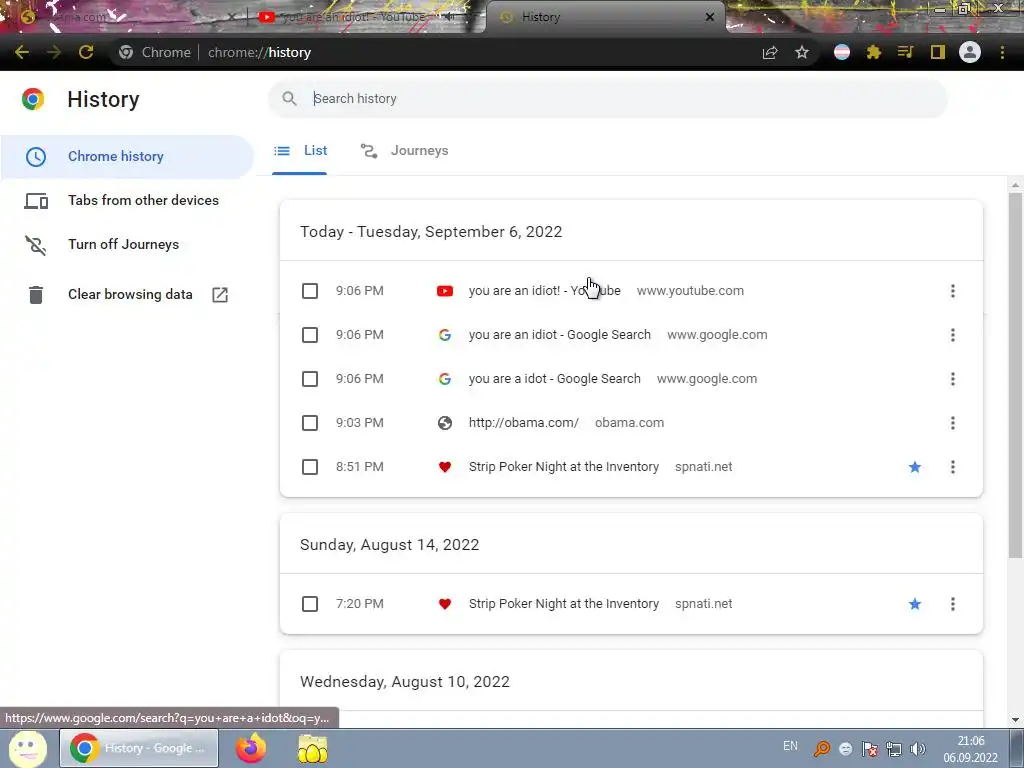This screenshot has width=1024, height=768.
Task: Click the chrome://history address bar
Action: [x=431, y=52]
